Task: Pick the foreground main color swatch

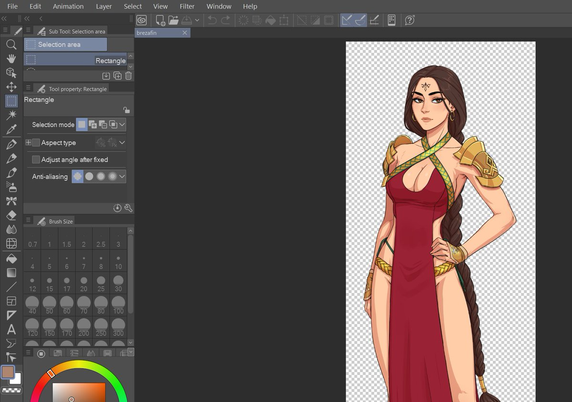Action: (x=8, y=372)
